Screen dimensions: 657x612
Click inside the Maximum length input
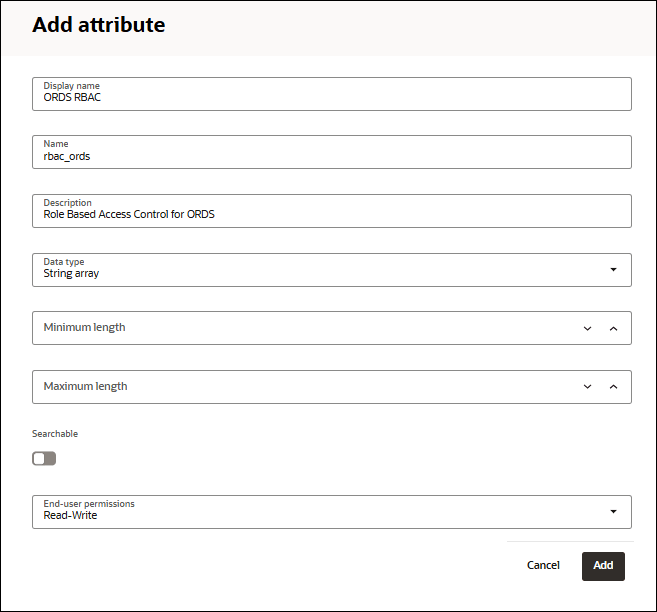click(300, 387)
